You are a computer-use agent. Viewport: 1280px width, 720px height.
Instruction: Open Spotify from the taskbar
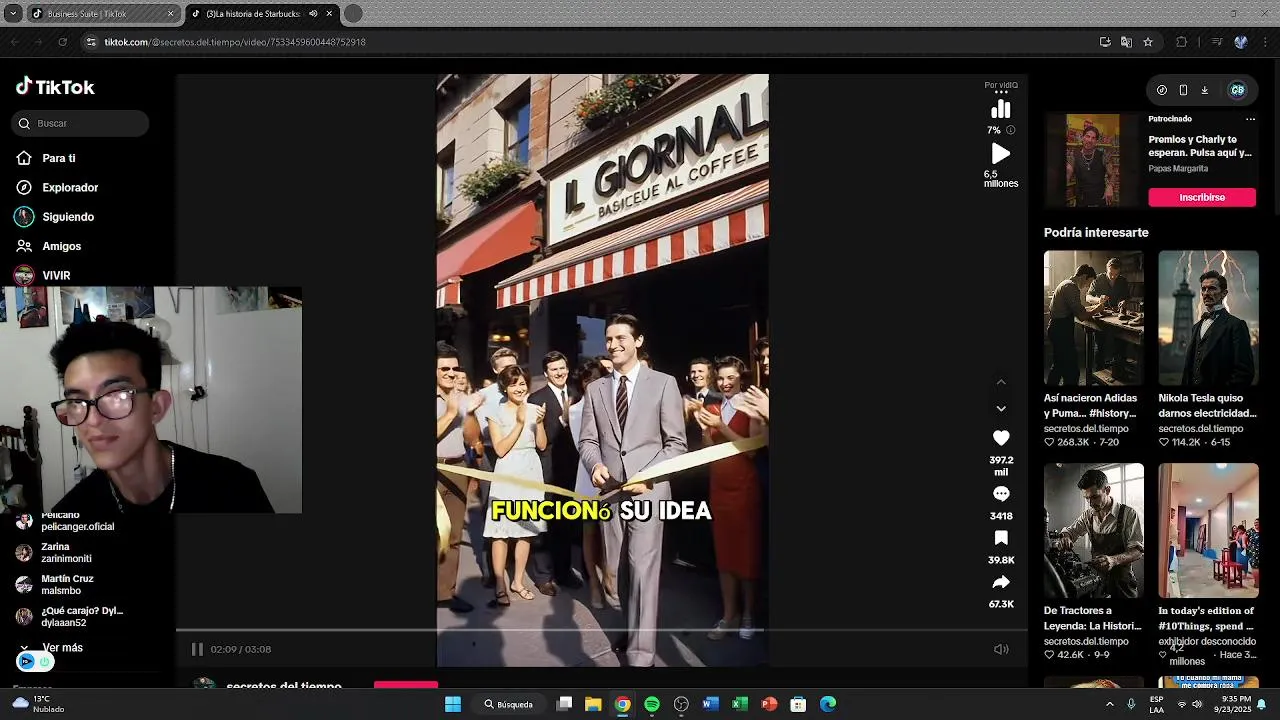652,704
